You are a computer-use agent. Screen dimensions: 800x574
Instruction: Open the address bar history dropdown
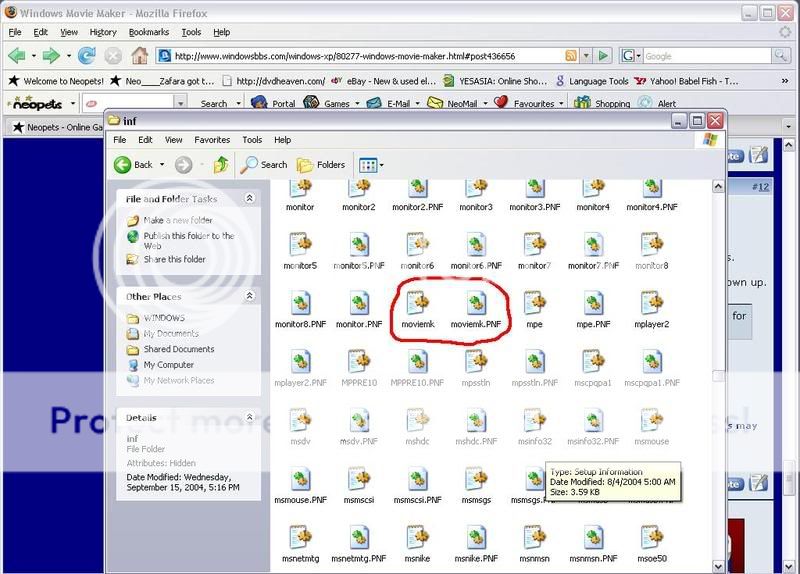[586, 56]
